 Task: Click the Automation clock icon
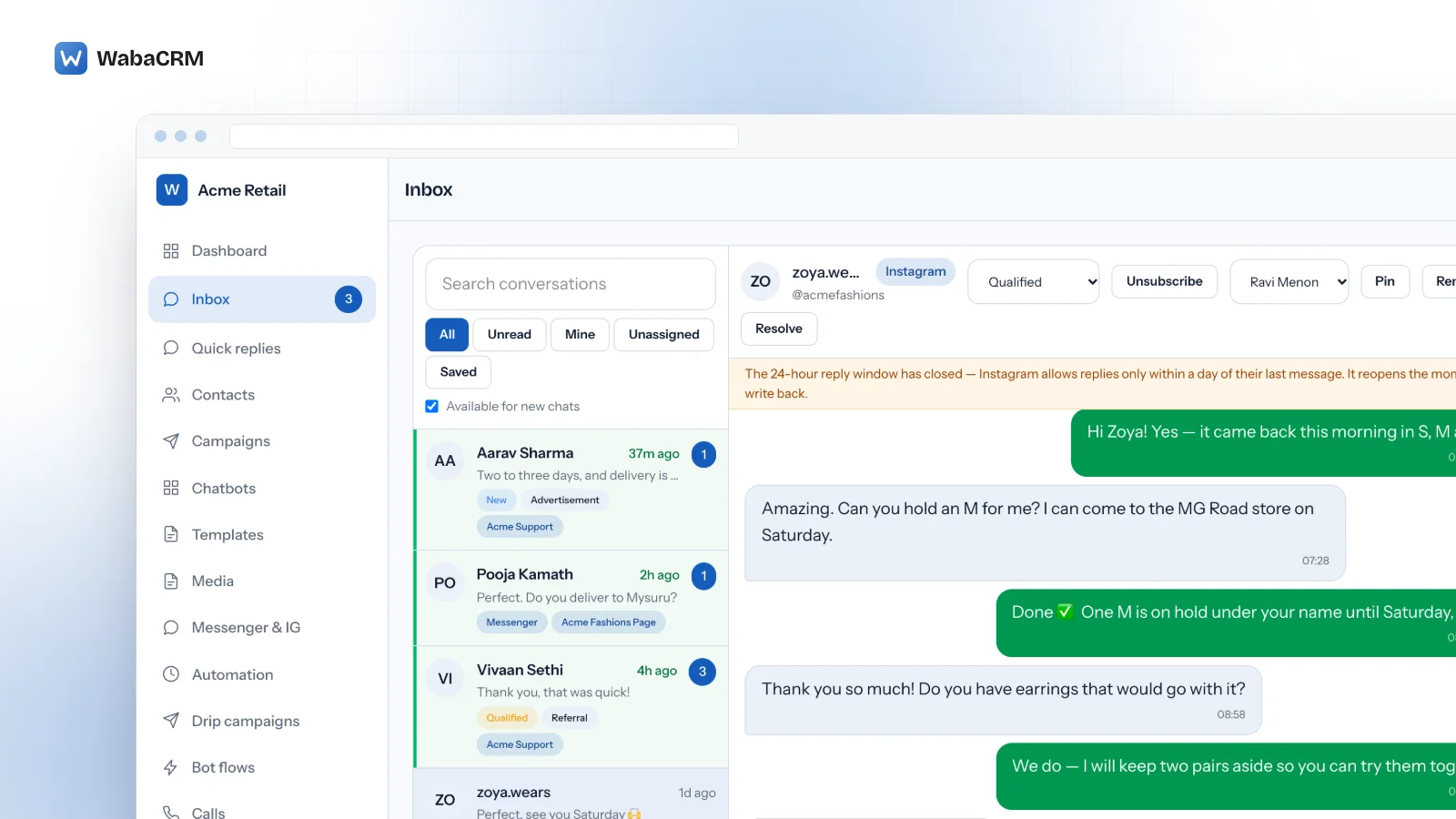171,675
